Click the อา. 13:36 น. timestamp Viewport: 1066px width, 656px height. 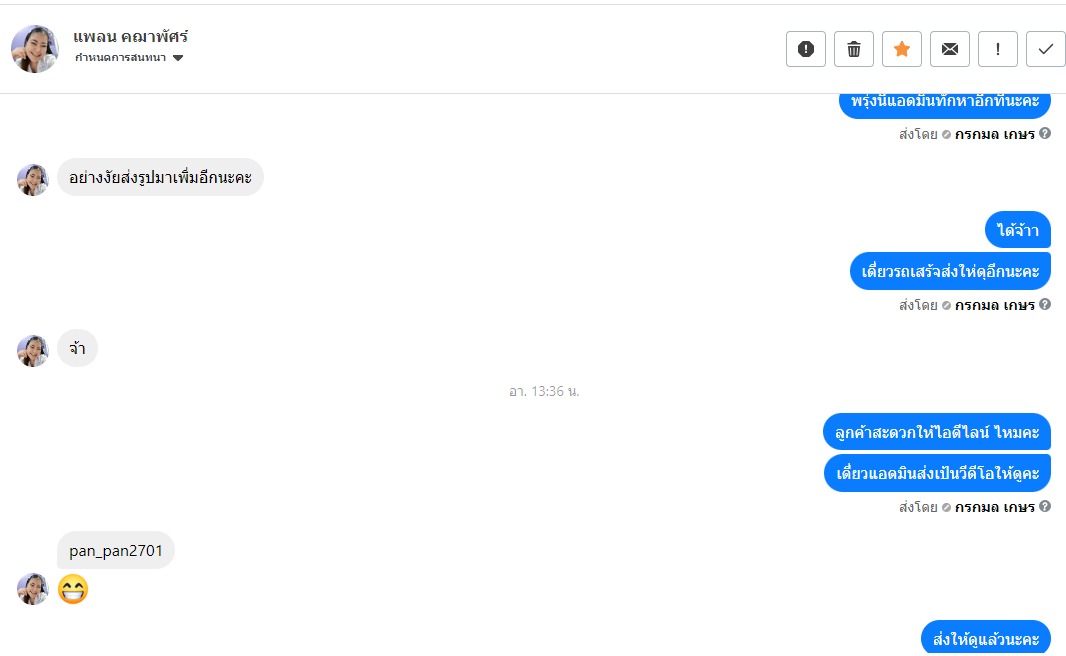(544, 391)
